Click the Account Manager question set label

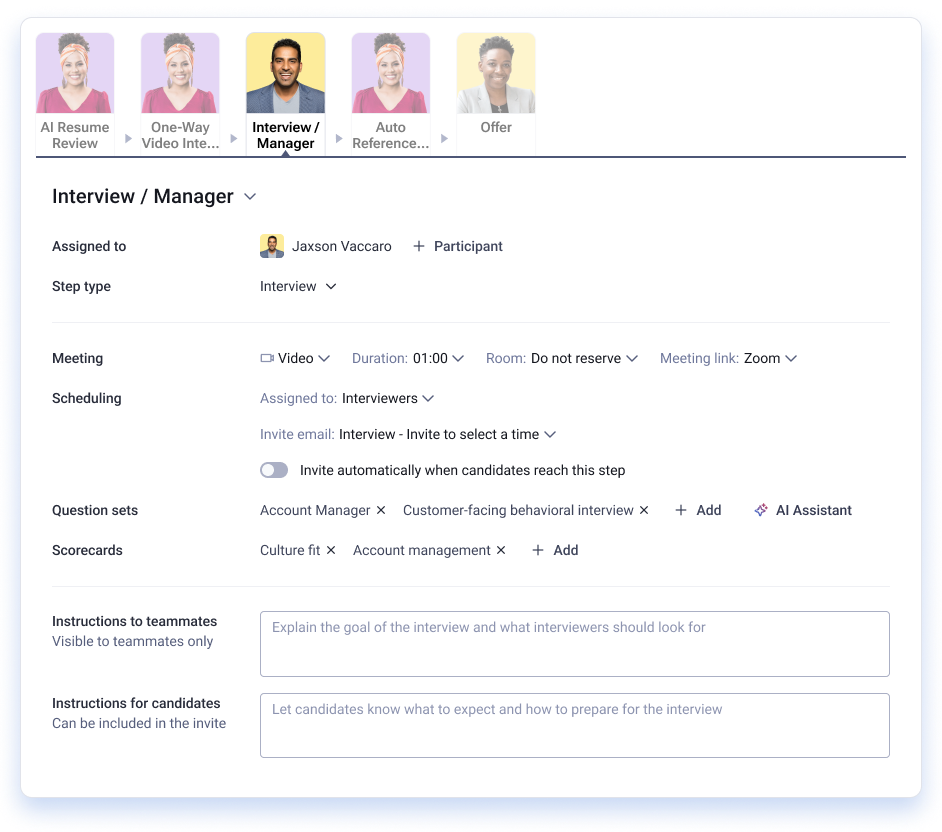315,510
